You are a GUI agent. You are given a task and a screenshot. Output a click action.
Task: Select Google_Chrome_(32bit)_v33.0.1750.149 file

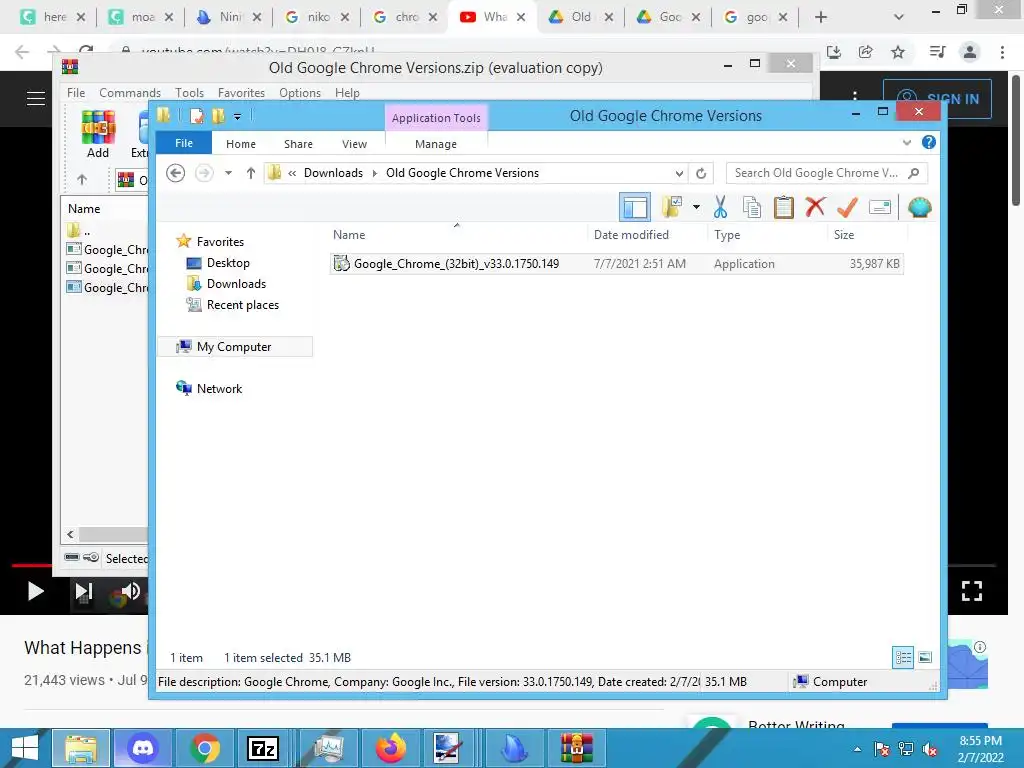[x=616, y=264]
